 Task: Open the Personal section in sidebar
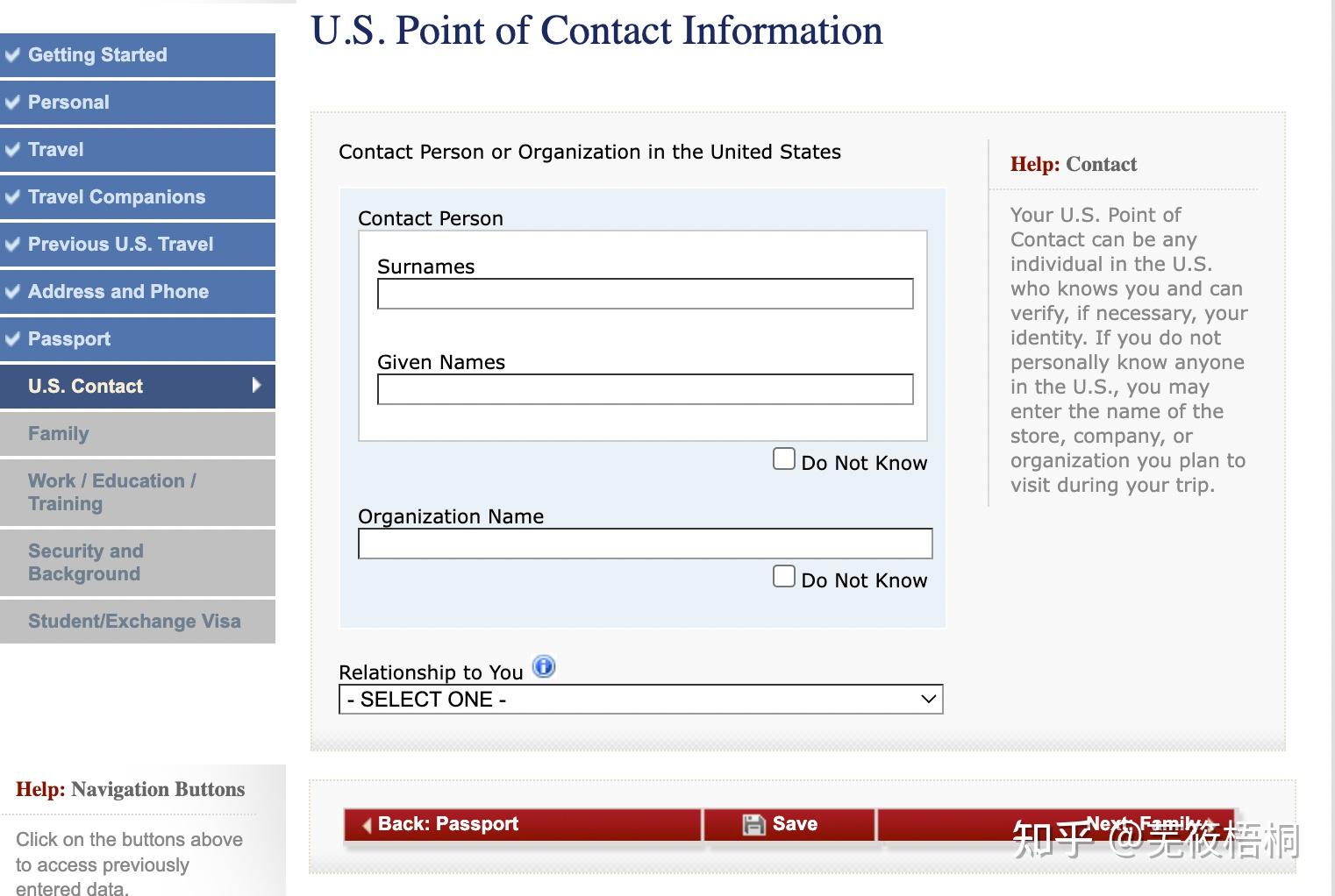pyautogui.click(x=138, y=102)
